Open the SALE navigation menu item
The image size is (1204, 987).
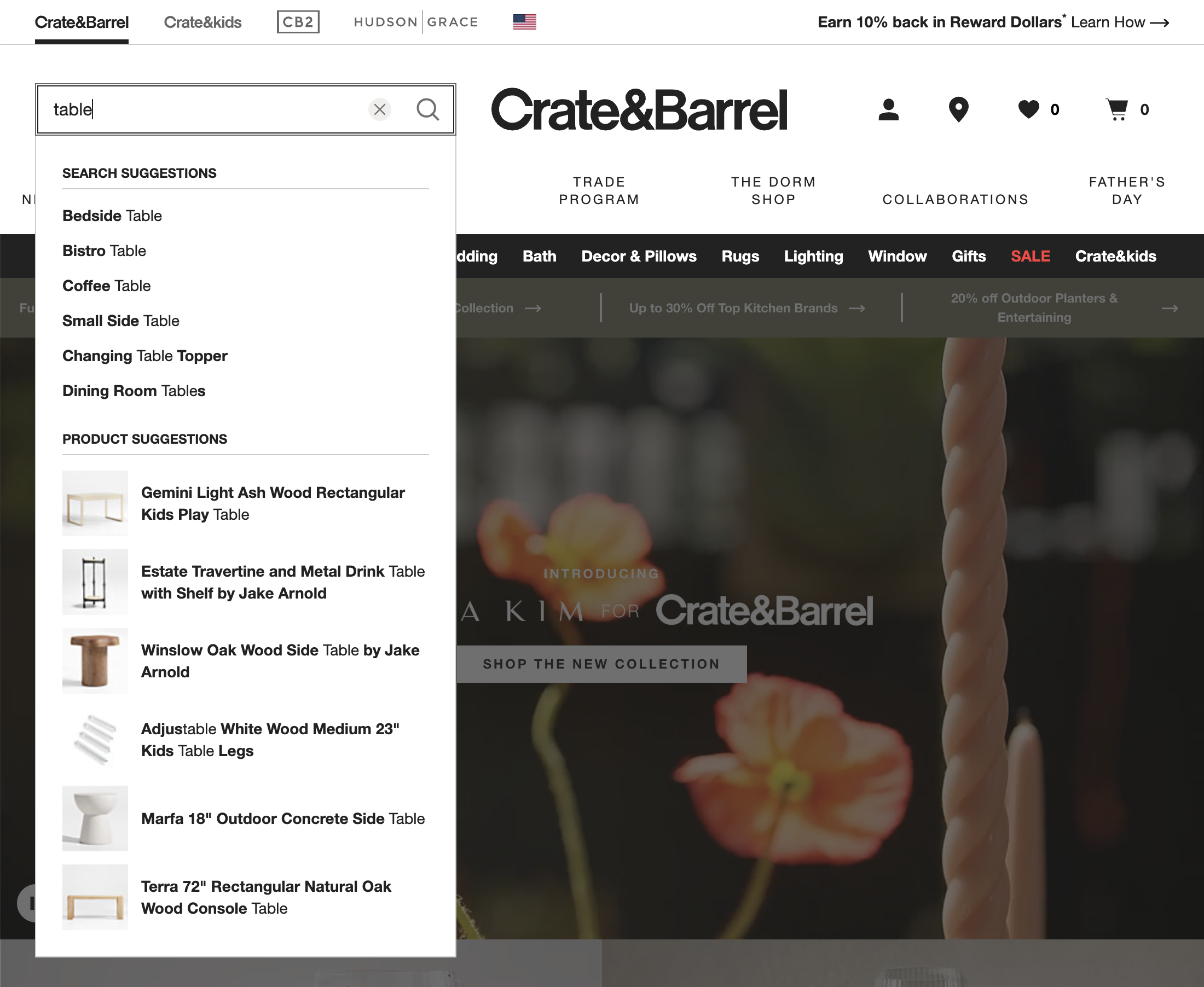pyautogui.click(x=1030, y=256)
